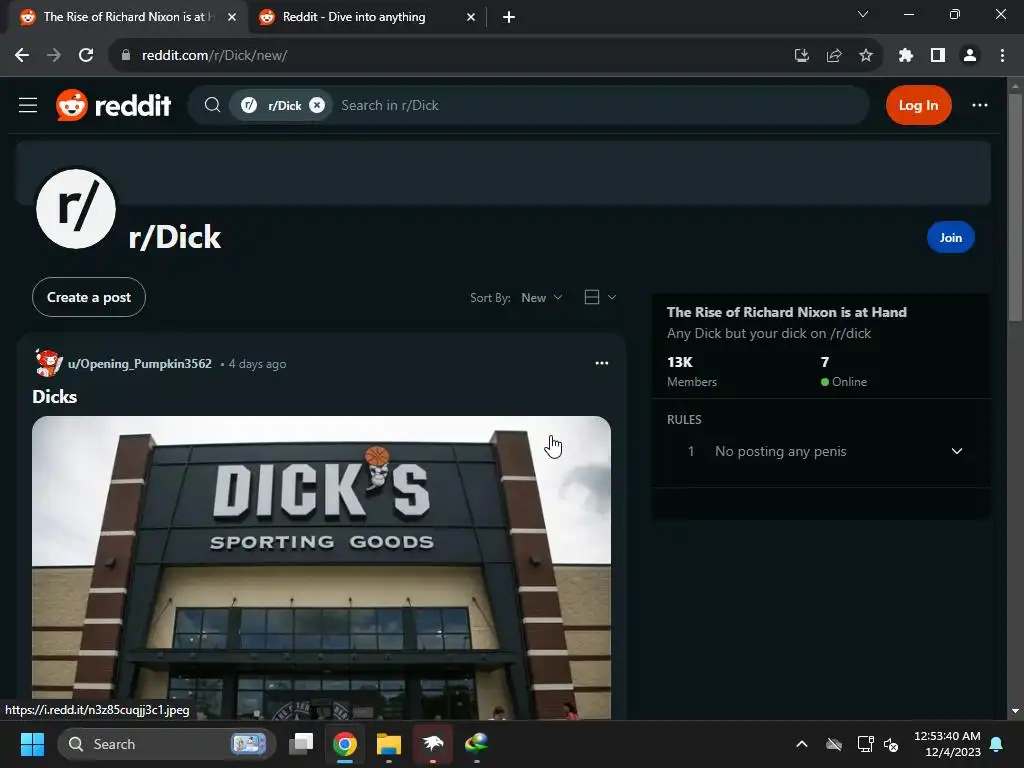Click the r/Dick community avatar

pyautogui.click(x=76, y=209)
